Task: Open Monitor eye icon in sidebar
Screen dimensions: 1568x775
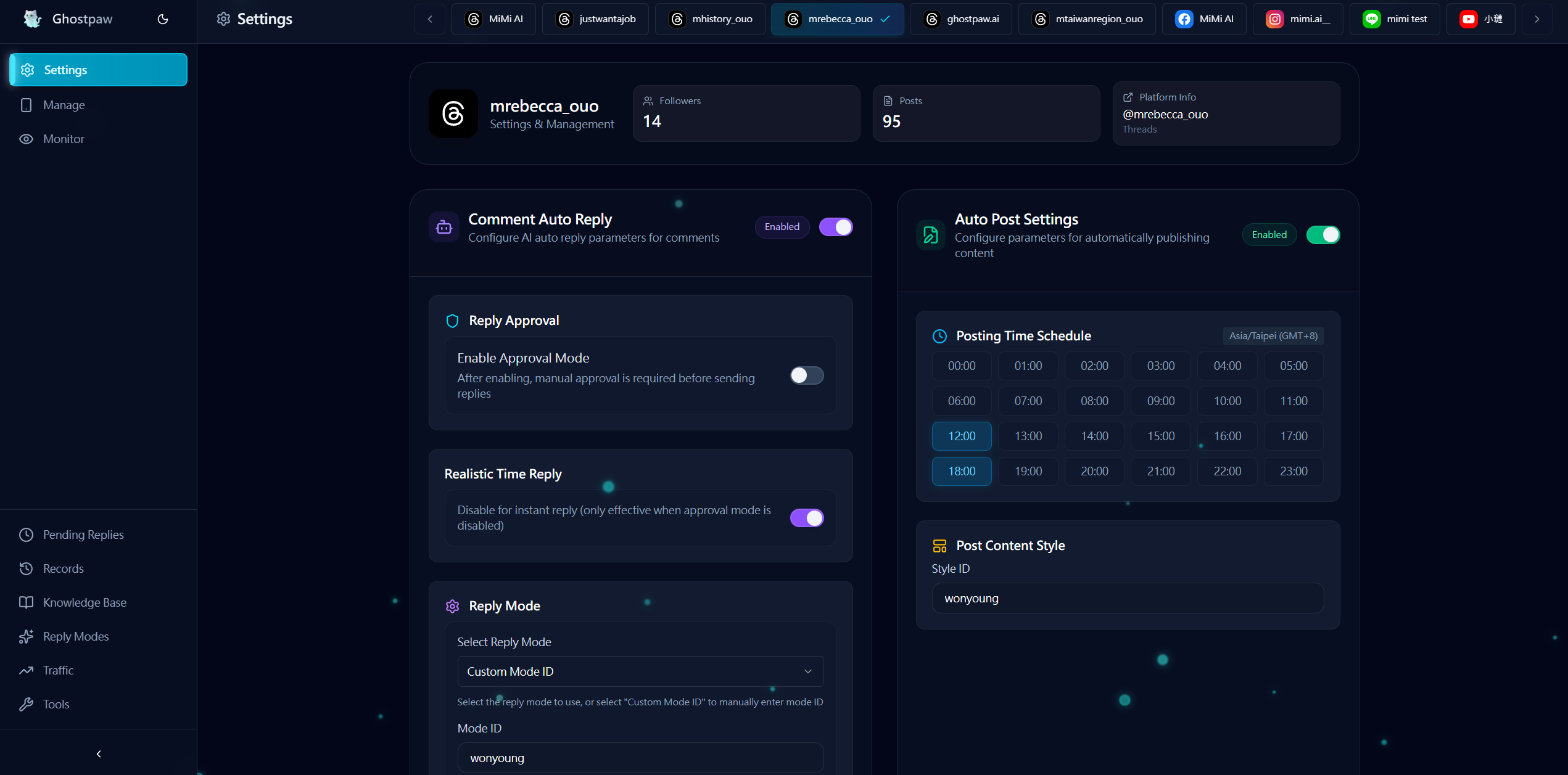Action: click(26, 139)
